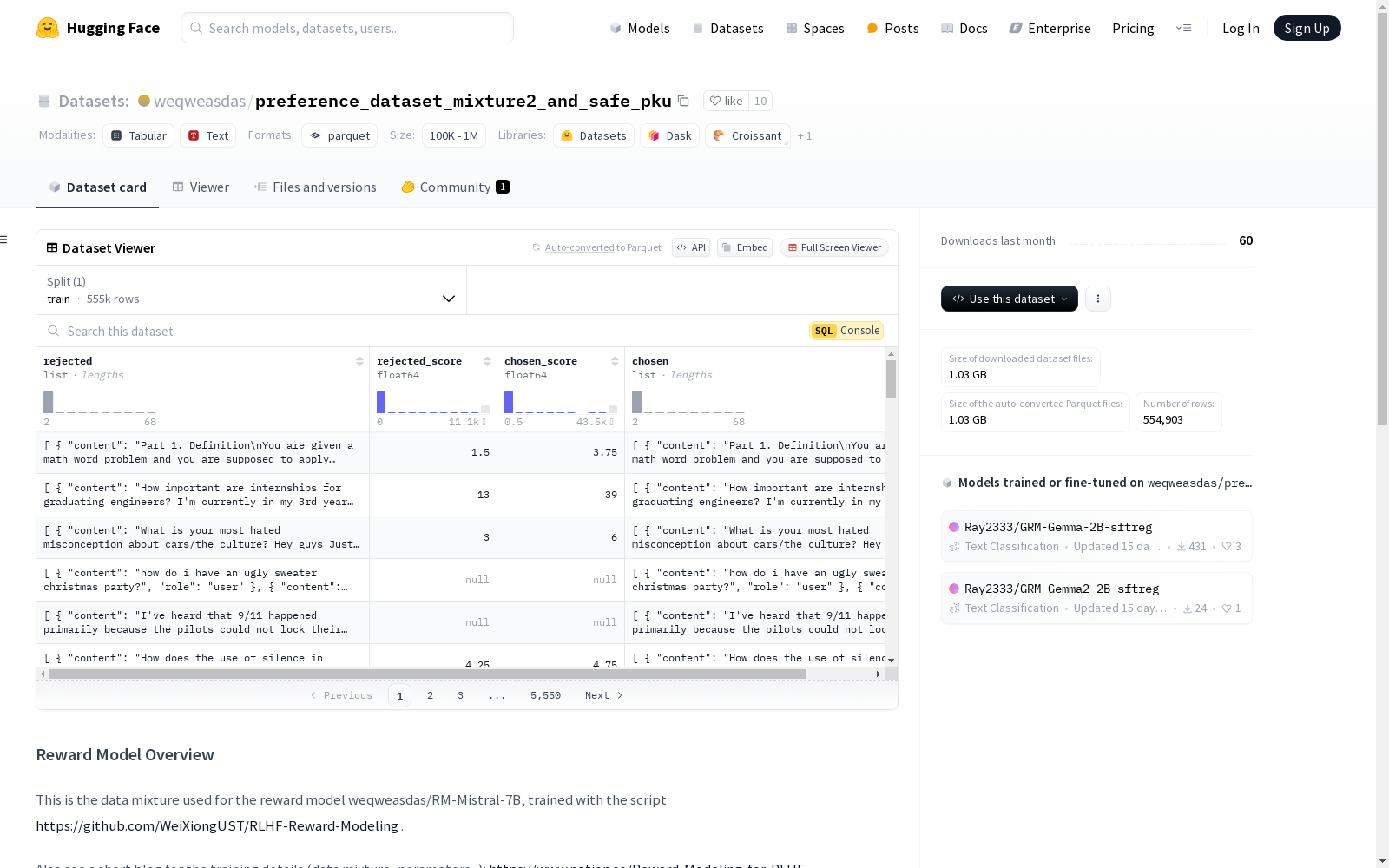Click the table vertical scrollbar thumb
This screenshot has width=1389, height=868.
click(891, 378)
